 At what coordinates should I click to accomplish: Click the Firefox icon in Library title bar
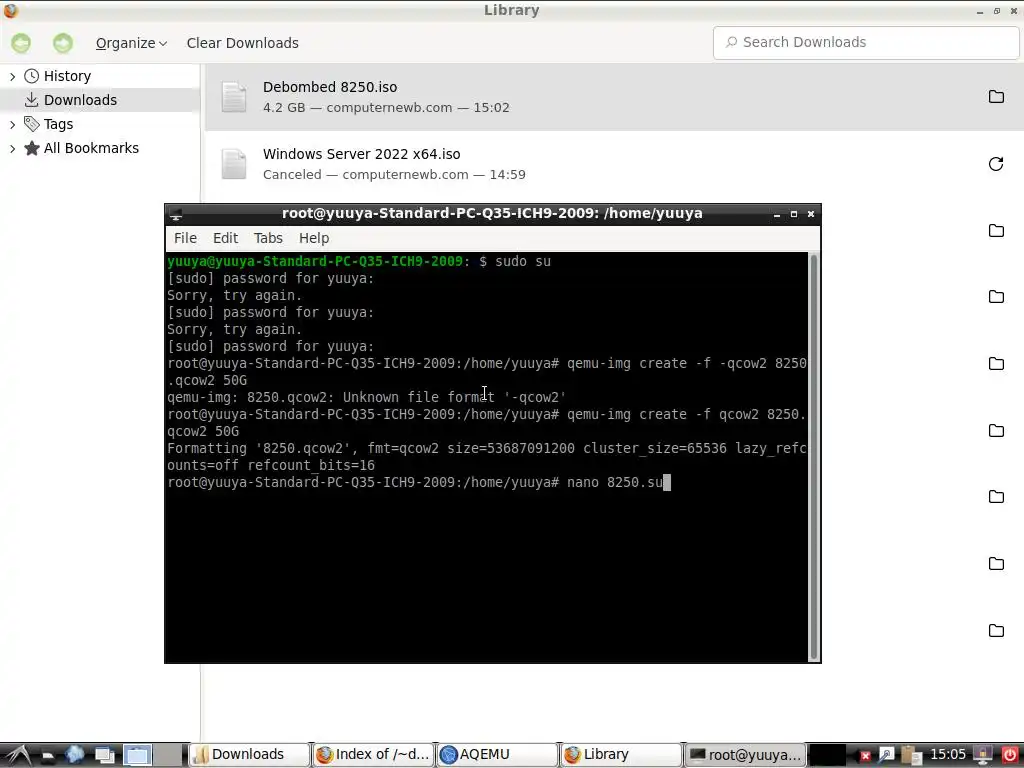pyautogui.click(x=10, y=10)
